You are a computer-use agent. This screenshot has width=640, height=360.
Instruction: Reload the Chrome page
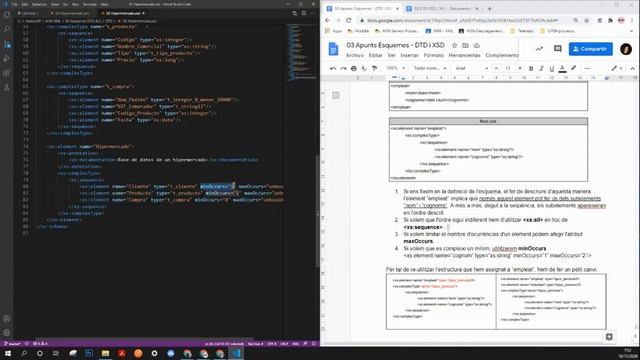coord(349,20)
